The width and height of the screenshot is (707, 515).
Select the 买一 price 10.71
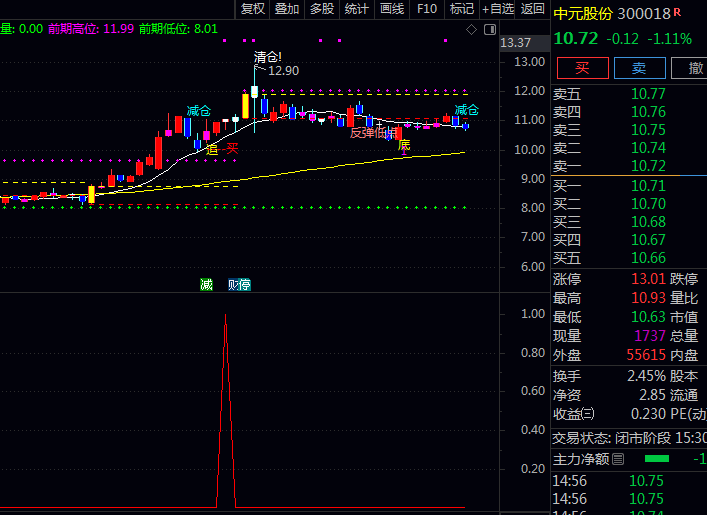pos(648,186)
